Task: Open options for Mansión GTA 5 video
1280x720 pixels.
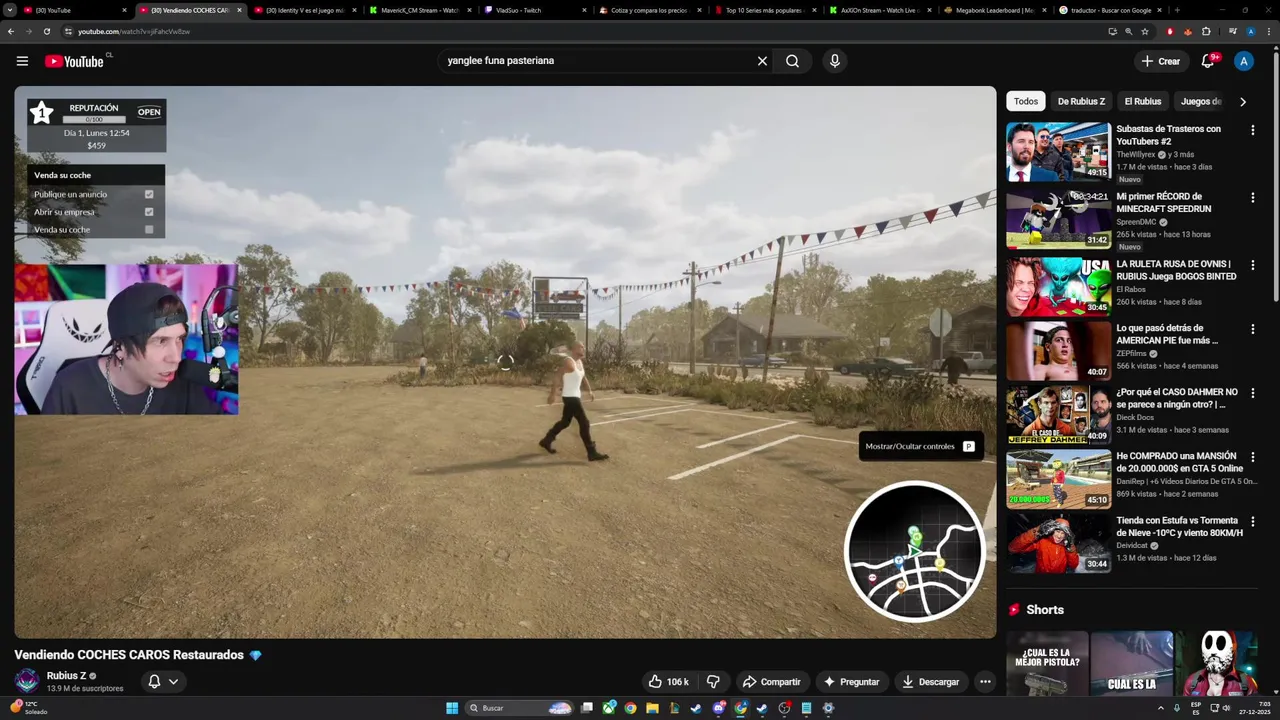Action: [x=1252, y=457]
